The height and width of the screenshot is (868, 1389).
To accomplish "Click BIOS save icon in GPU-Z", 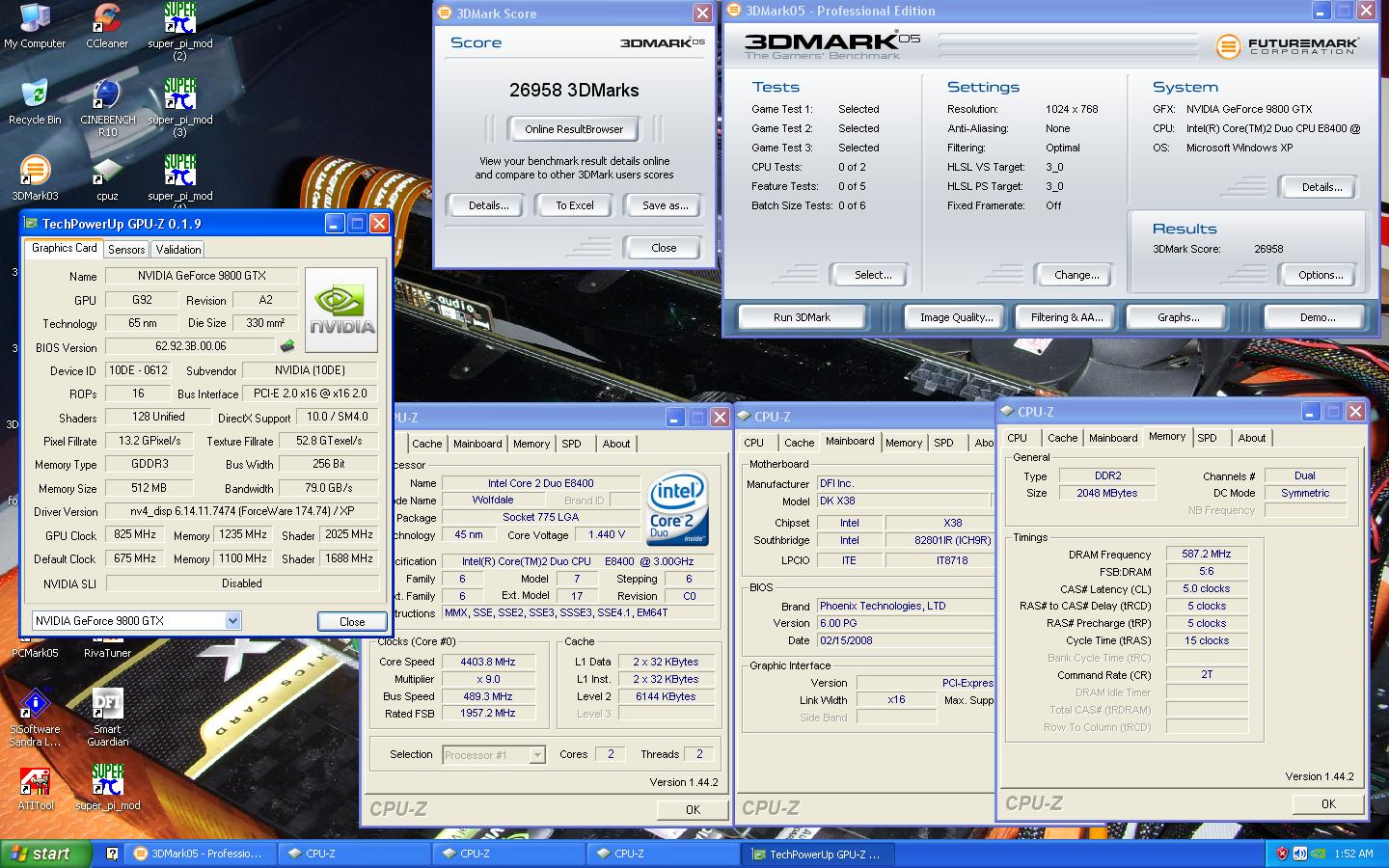I will pyautogui.click(x=287, y=345).
